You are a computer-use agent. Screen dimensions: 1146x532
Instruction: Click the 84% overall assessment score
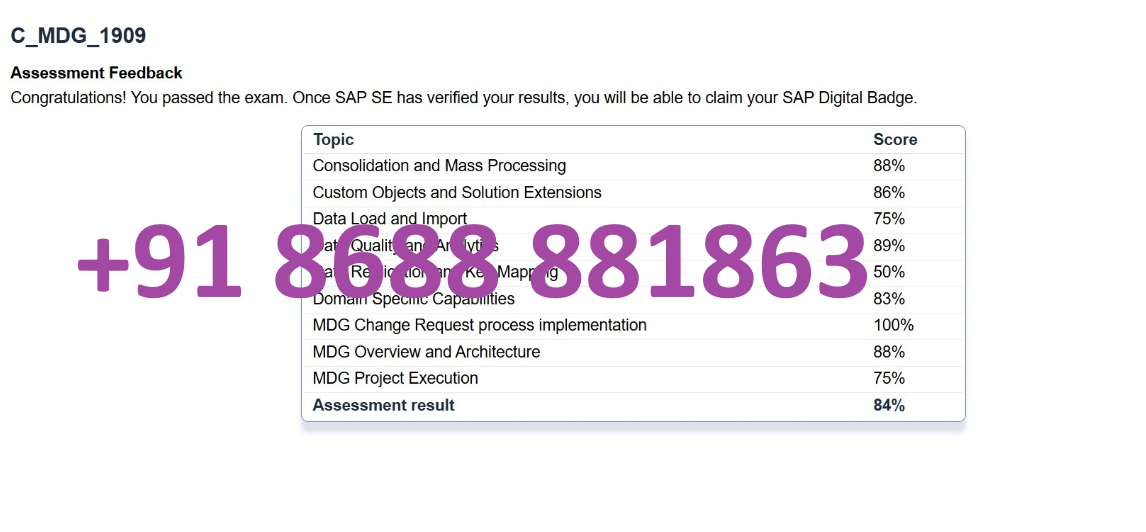coord(889,405)
